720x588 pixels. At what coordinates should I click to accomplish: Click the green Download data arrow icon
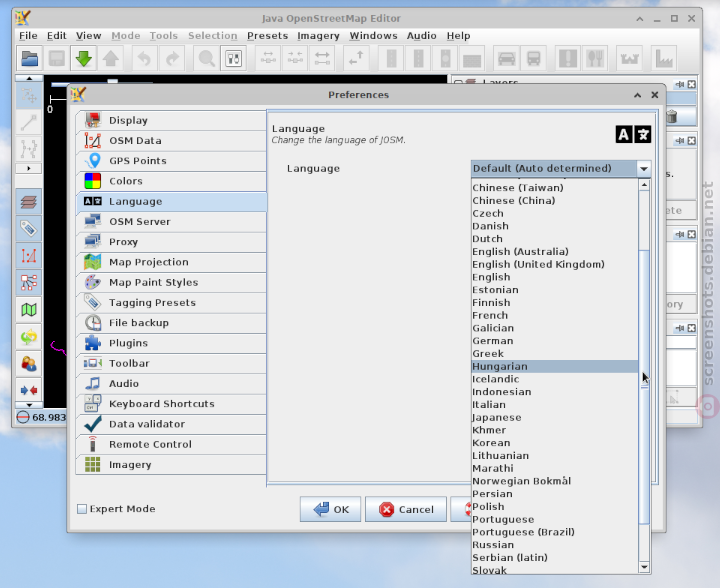coord(84,58)
